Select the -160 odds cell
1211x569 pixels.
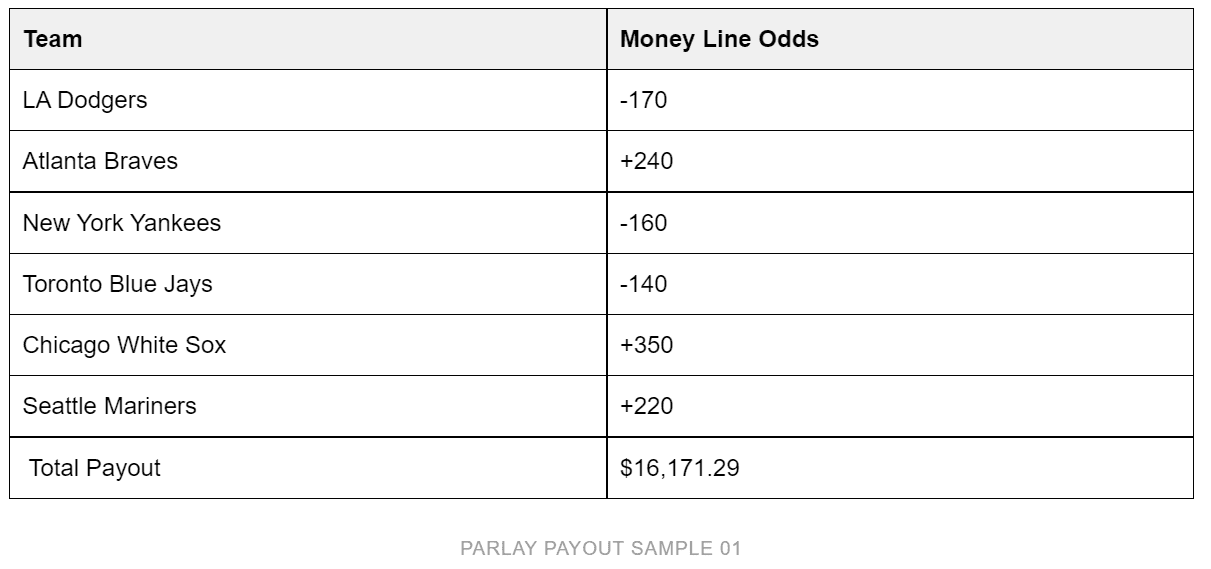pos(900,222)
